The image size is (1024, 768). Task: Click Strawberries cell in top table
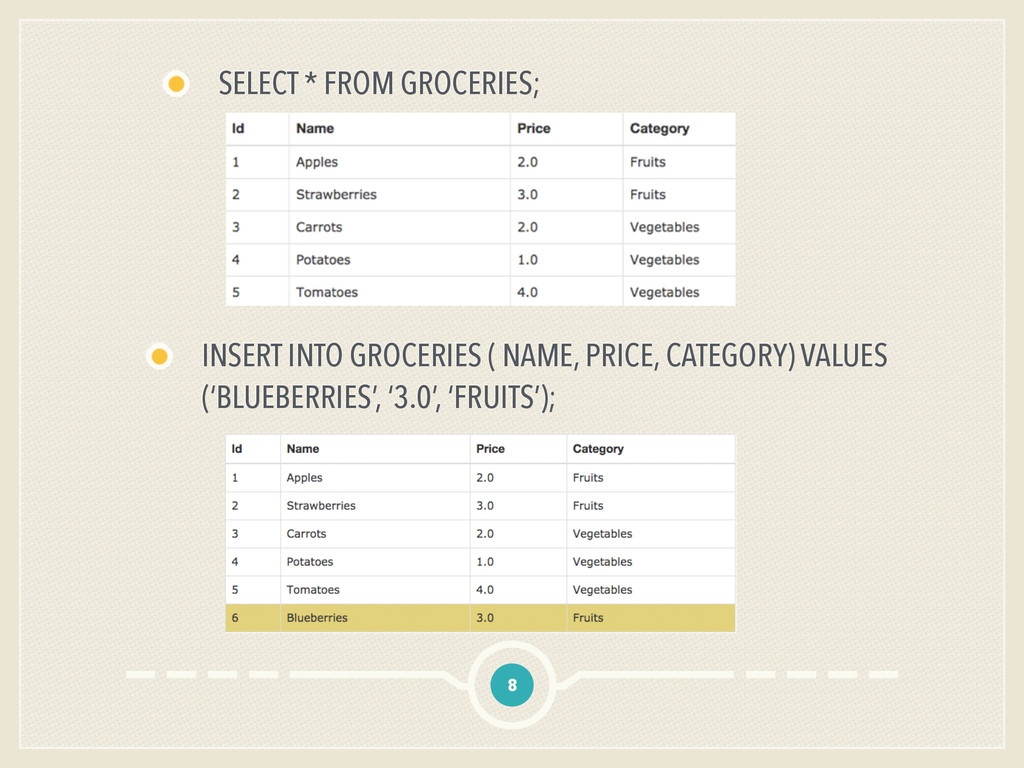click(x=336, y=195)
